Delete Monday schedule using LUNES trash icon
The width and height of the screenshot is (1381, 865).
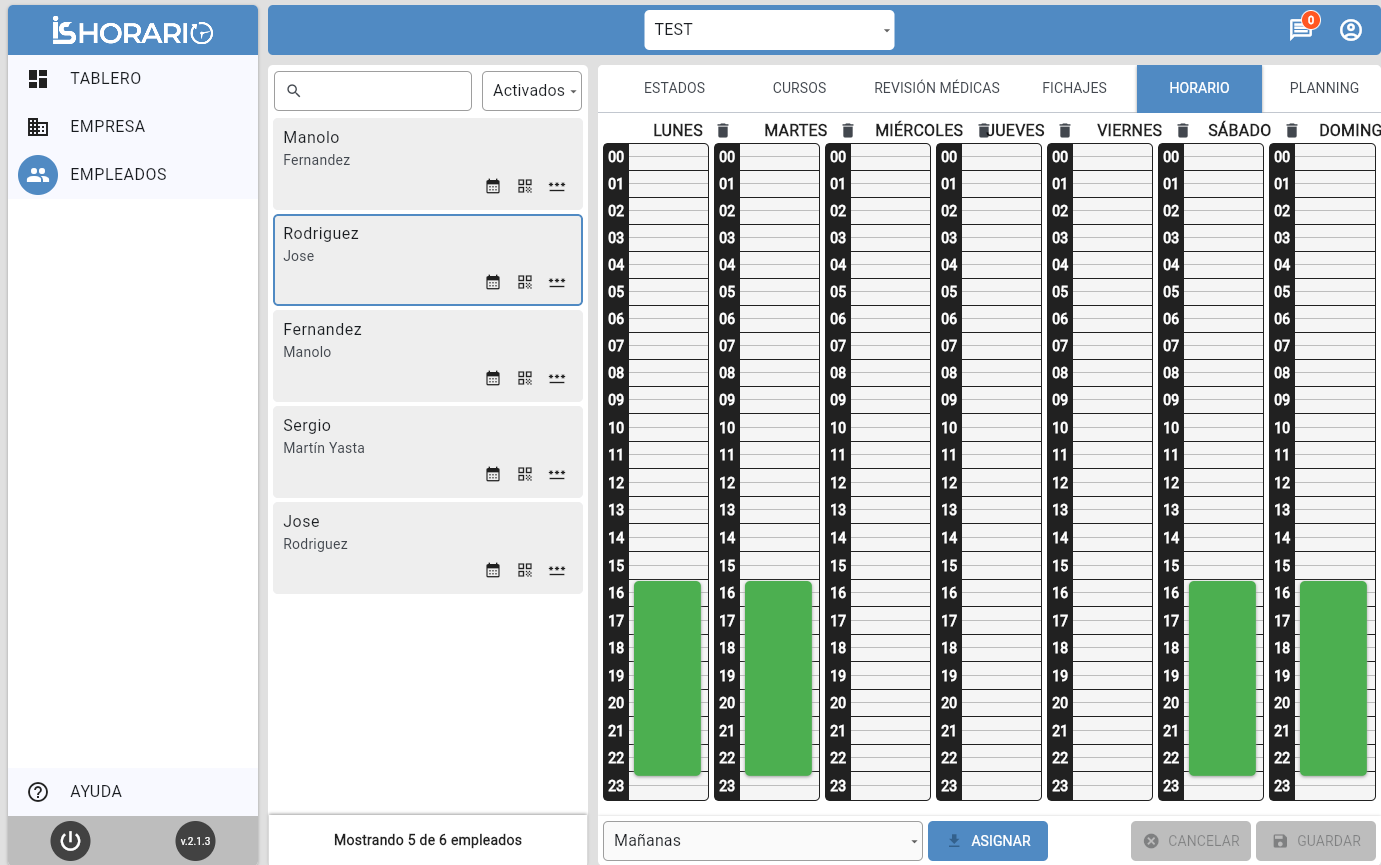pos(723,131)
